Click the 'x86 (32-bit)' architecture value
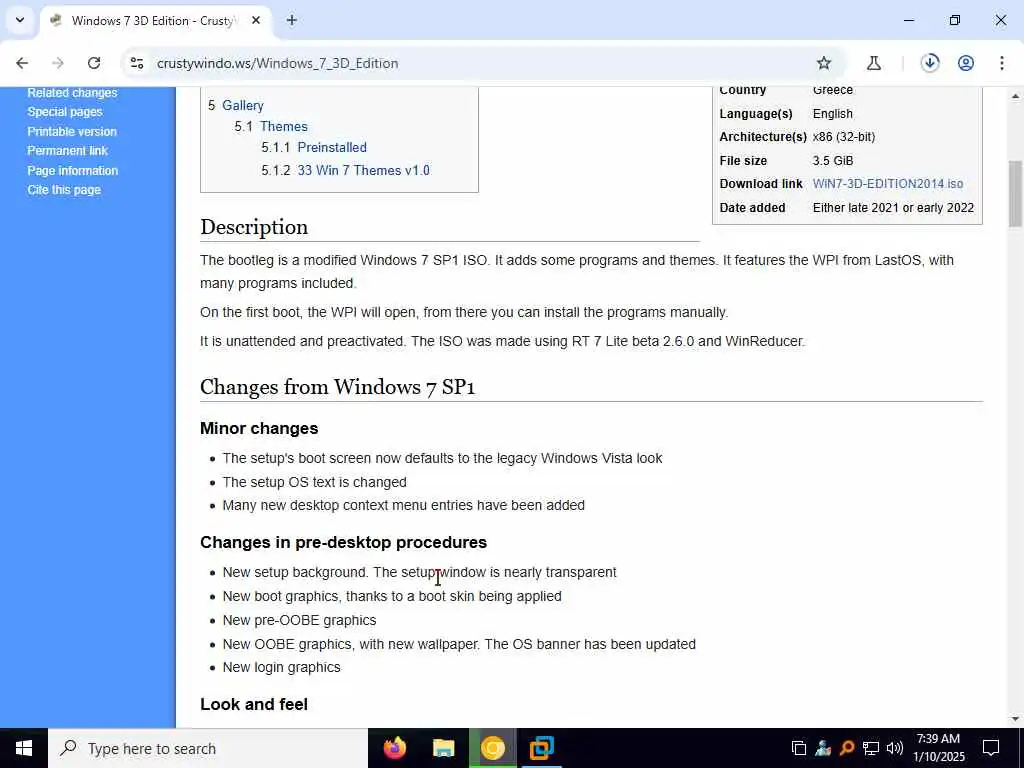The height and width of the screenshot is (768, 1024). click(x=844, y=136)
